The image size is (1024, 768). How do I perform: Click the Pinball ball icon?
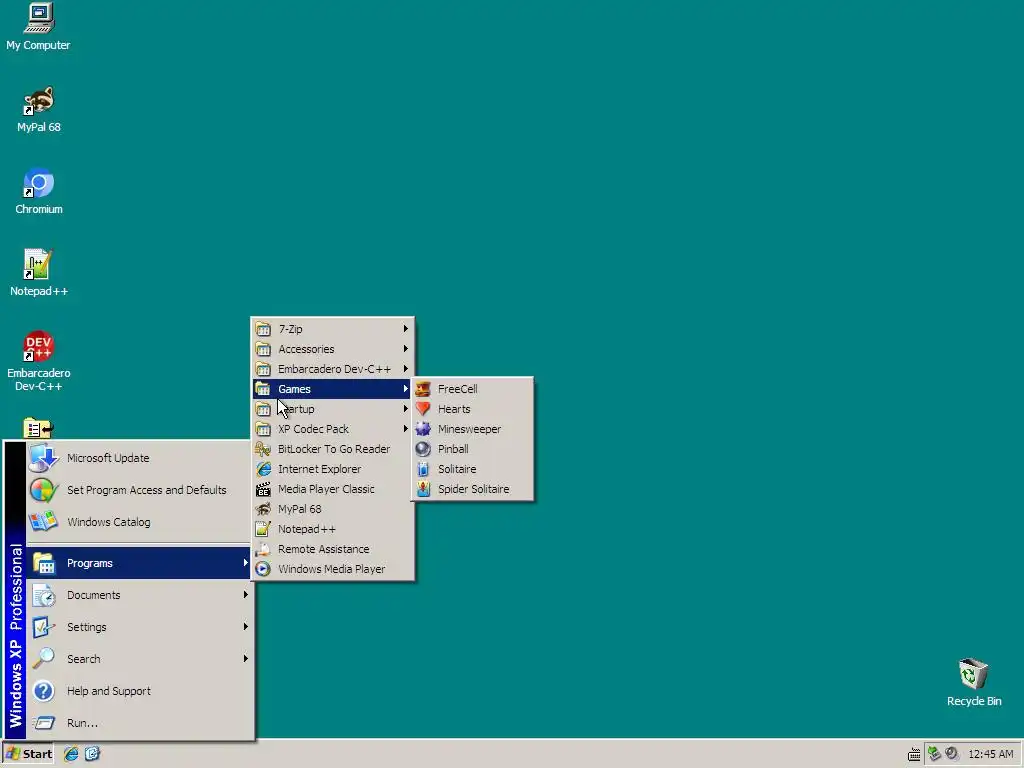423,449
